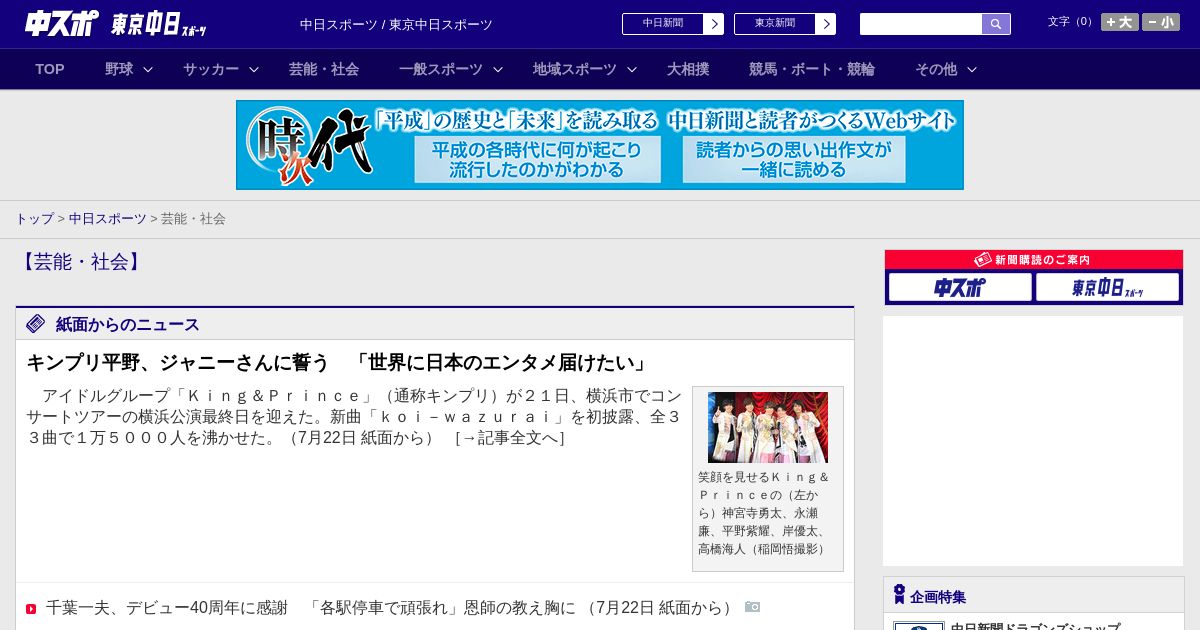The width and height of the screenshot is (1200, 630).
Task: Select 芸能・社会 in navigation bar
Action: 324,69
